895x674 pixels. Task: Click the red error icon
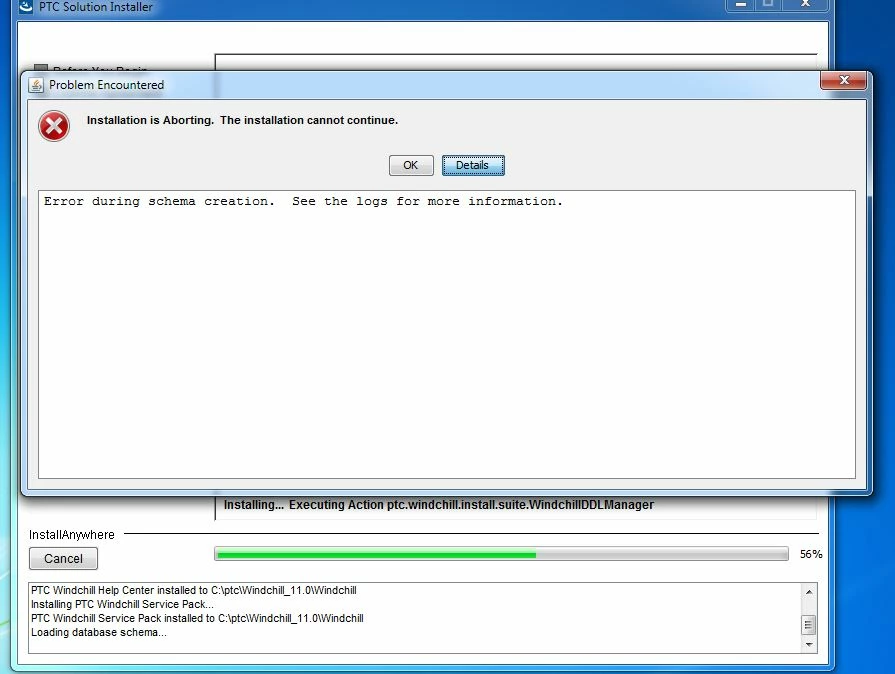coord(54,126)
